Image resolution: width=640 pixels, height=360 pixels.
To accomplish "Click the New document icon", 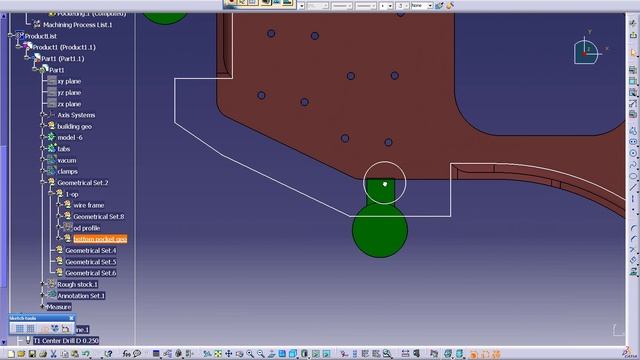I will (11, 354).
